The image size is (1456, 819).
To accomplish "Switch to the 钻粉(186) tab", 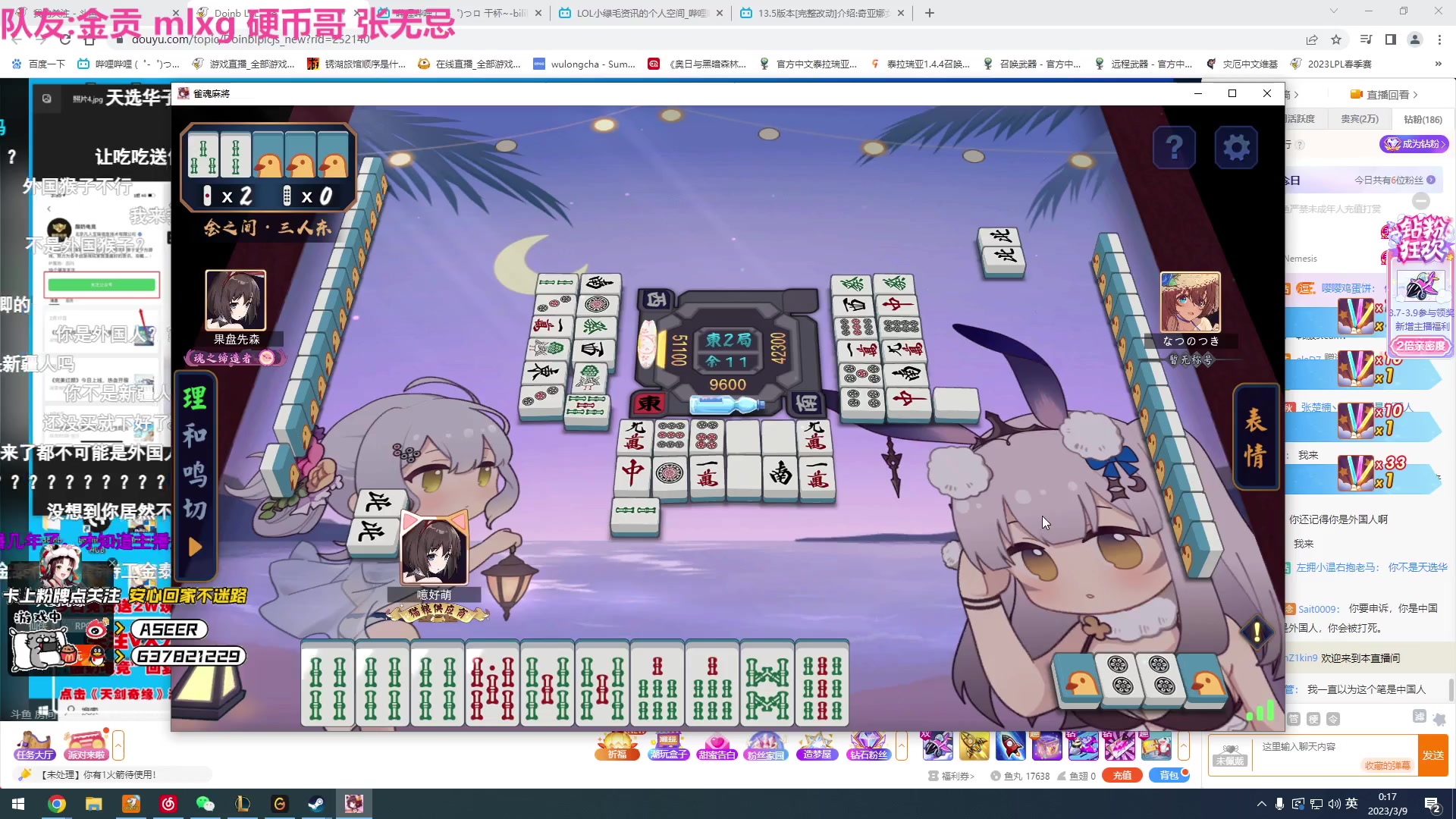I will click(1421, 119).
